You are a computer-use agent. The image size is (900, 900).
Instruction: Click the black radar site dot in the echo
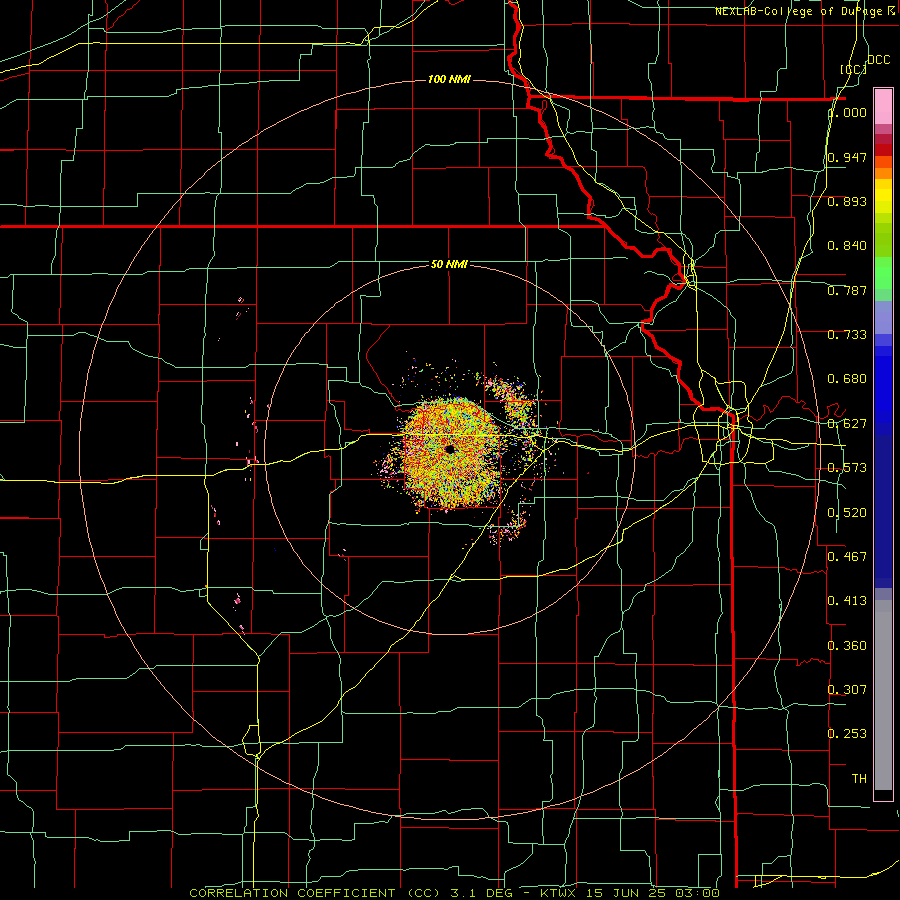(x=449, y=449)
